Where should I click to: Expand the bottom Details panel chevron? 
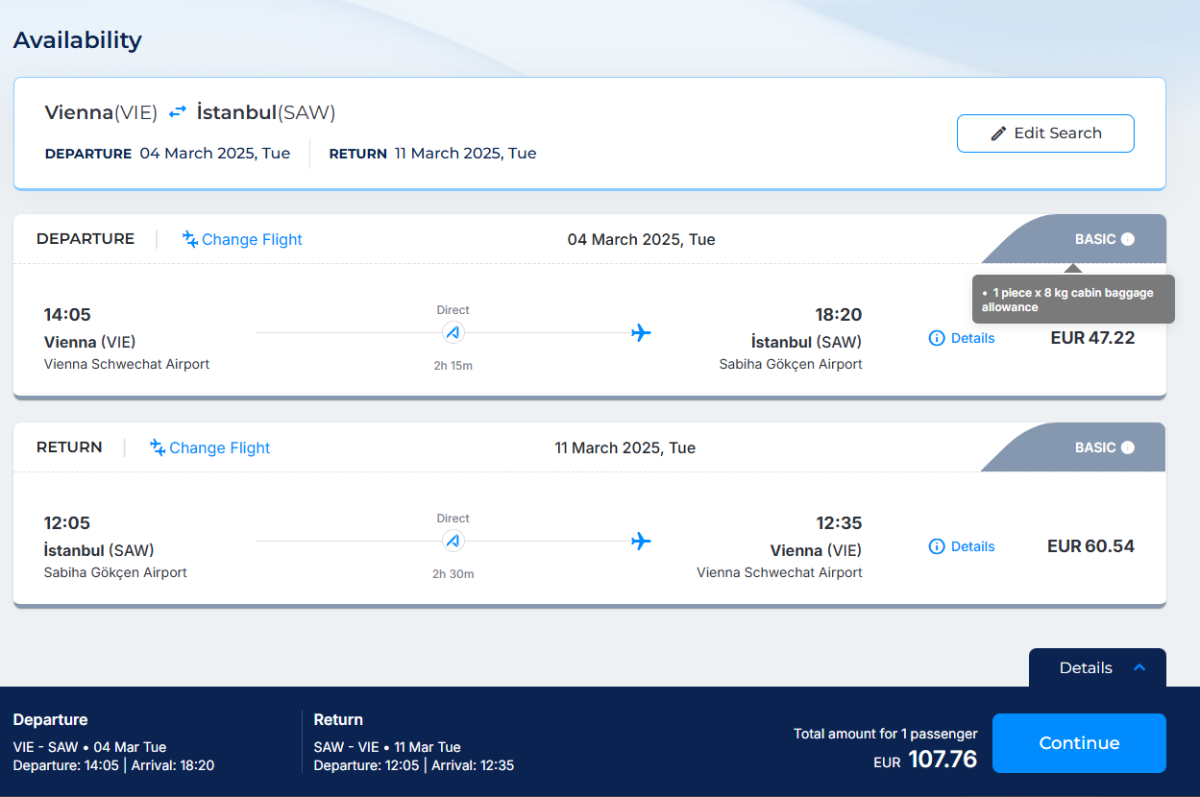[1139, 667]
